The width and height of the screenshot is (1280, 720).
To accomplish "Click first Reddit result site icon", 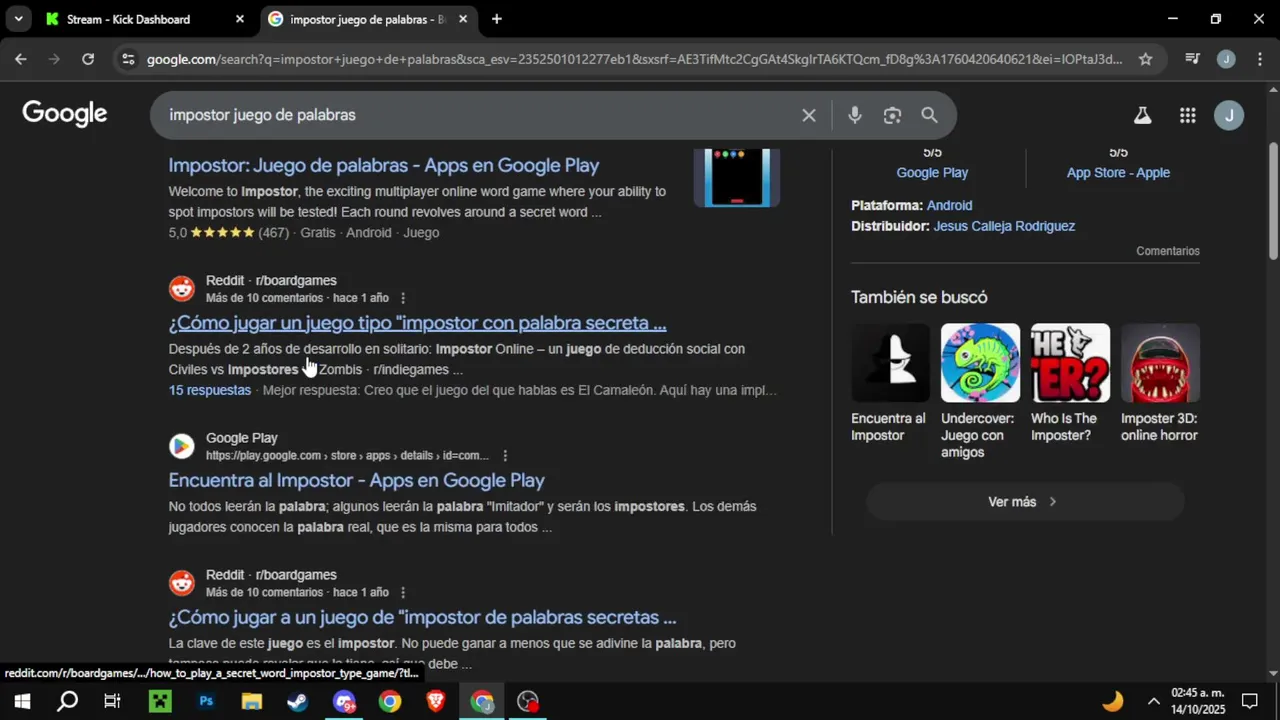I will point(182,289).
